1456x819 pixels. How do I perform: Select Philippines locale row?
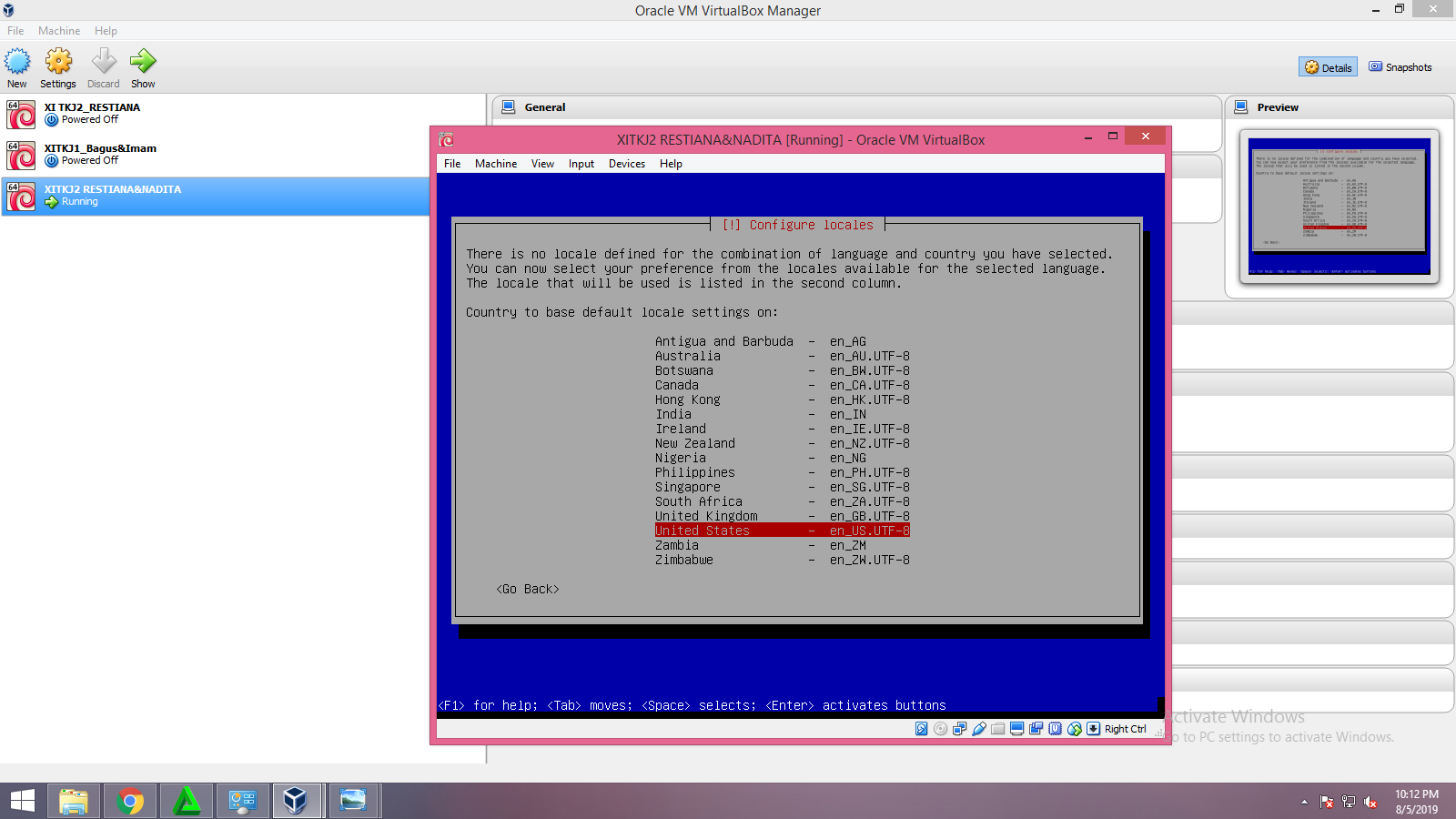pyautogui.click(x=783, y=472)
